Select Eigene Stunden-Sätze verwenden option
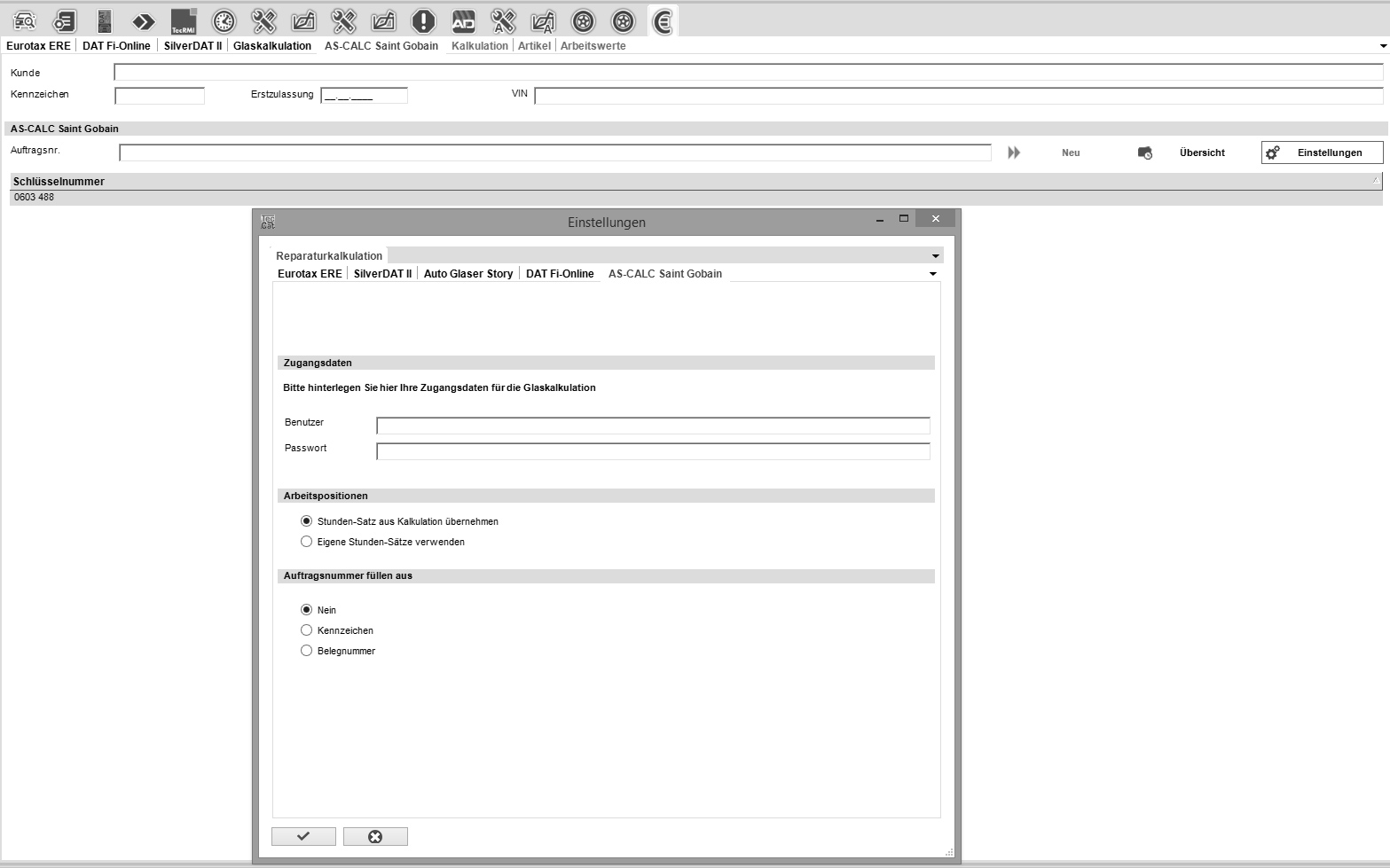 pyautogui.click(x=306, y=542)
